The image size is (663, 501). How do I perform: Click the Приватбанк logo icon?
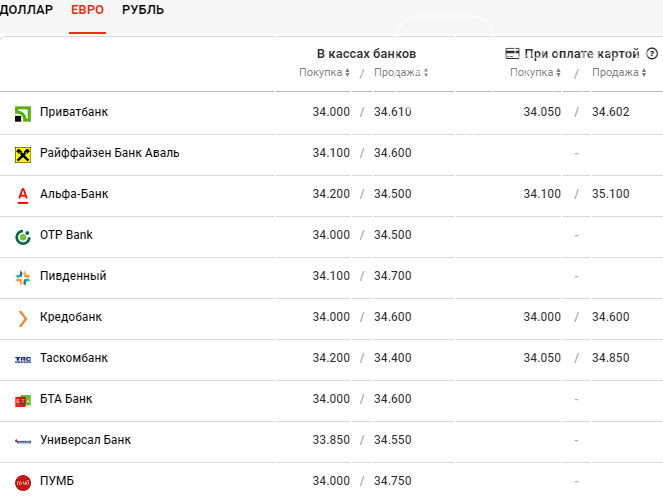(23, 113)
